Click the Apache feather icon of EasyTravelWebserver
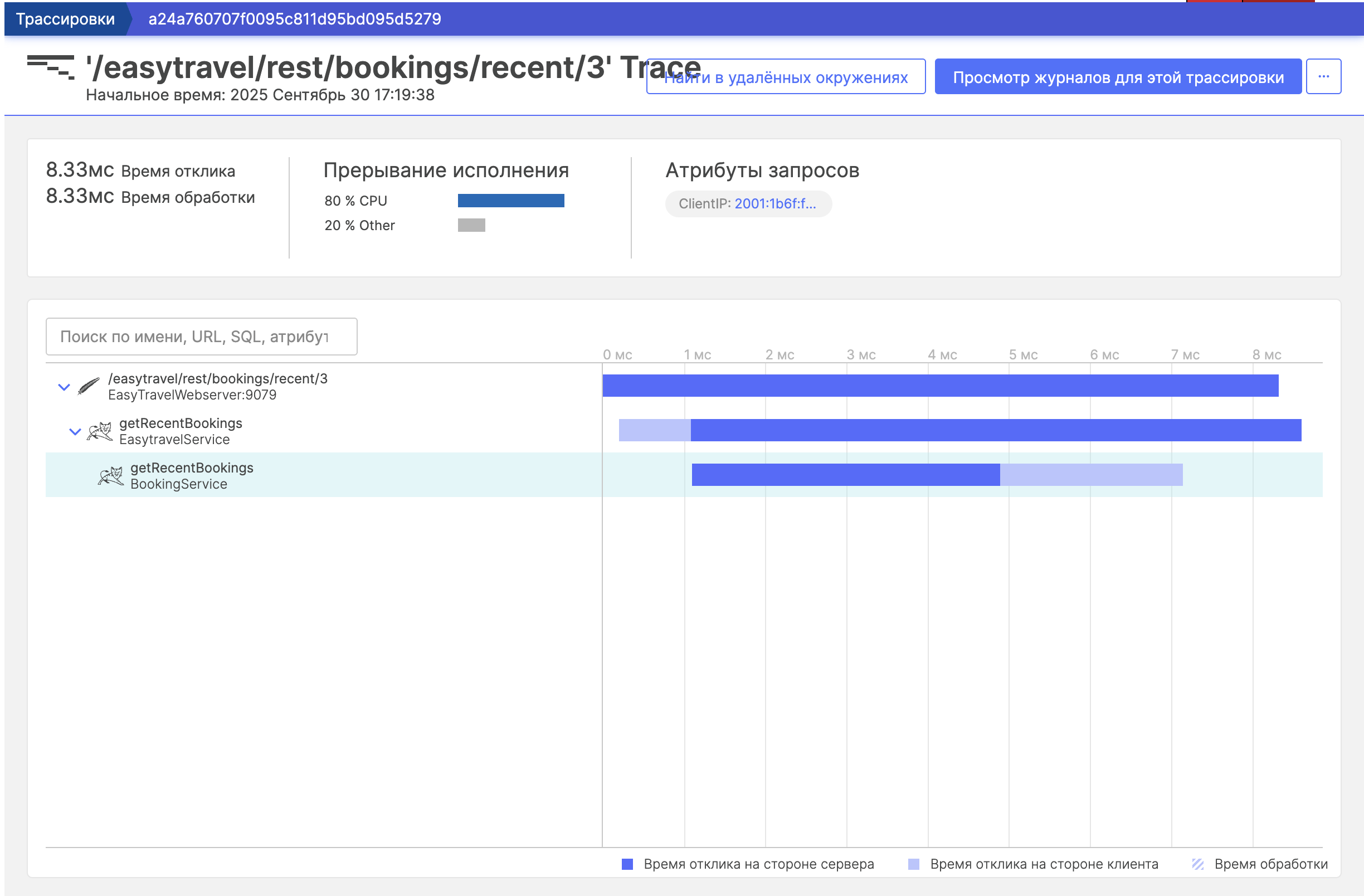Image resolution: width=1364 pixels, height=896 pixels. [x=88, y=386]
